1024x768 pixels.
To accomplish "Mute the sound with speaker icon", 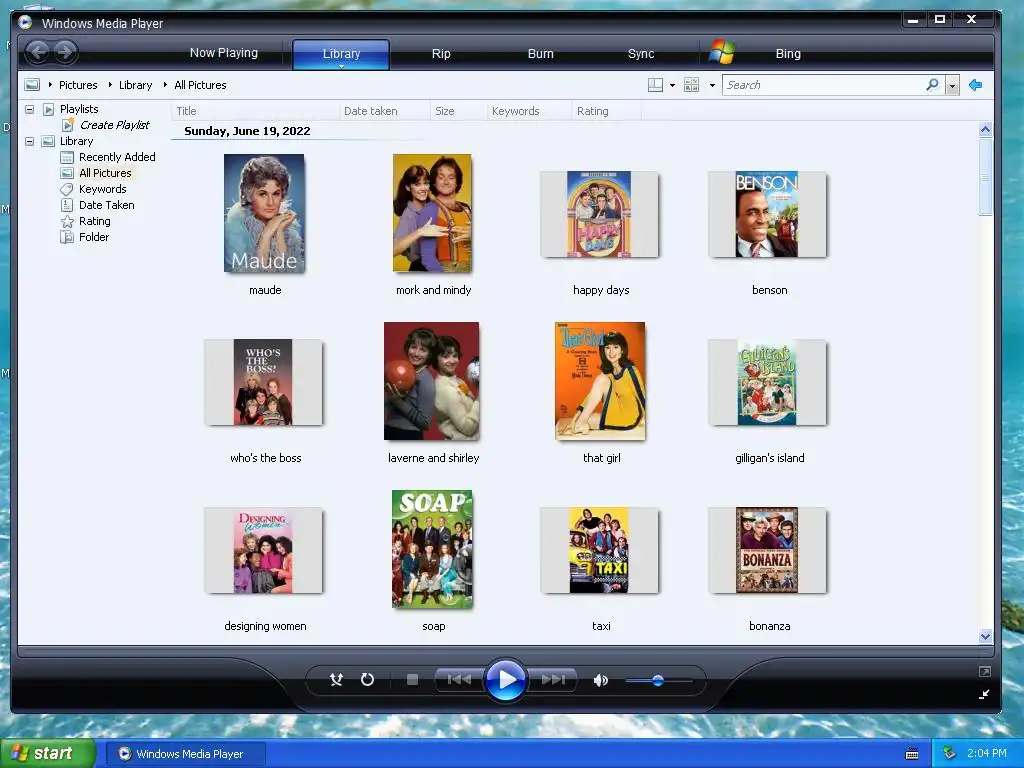I will tap(600, 680).
